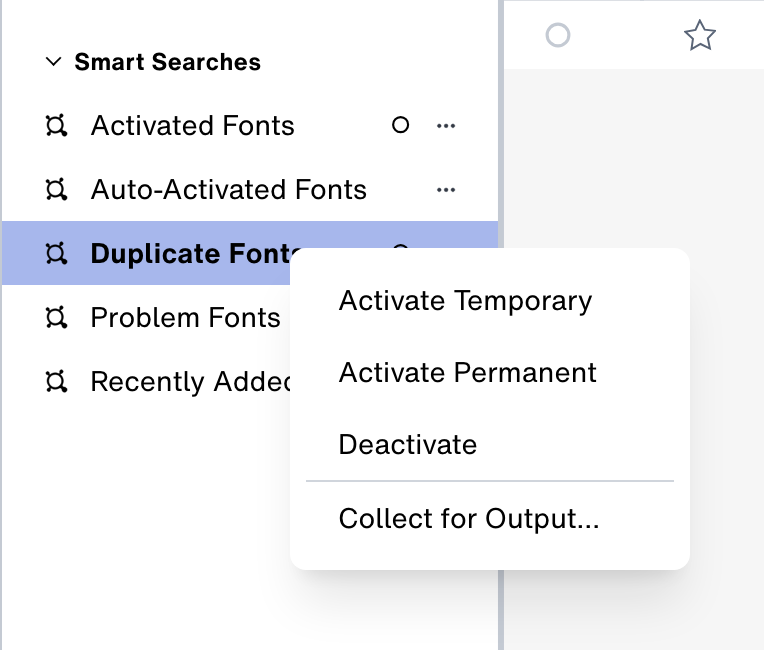Click the Problem Fonts smart search icon
This screenshot has height=650, width=764.
click(56, 318)
